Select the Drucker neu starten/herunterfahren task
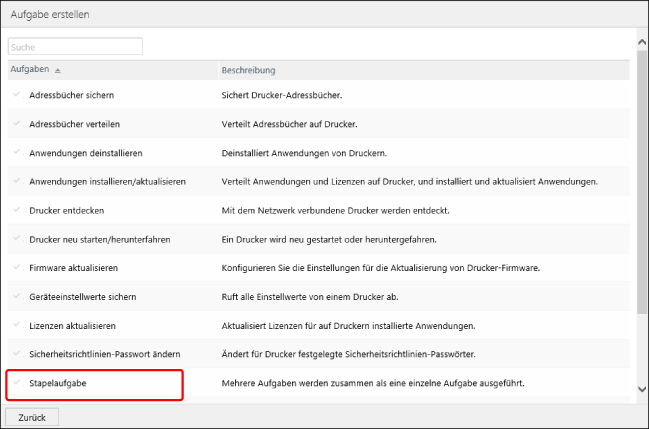This screenshot has width=649, height=429. [x=103, y=240]
